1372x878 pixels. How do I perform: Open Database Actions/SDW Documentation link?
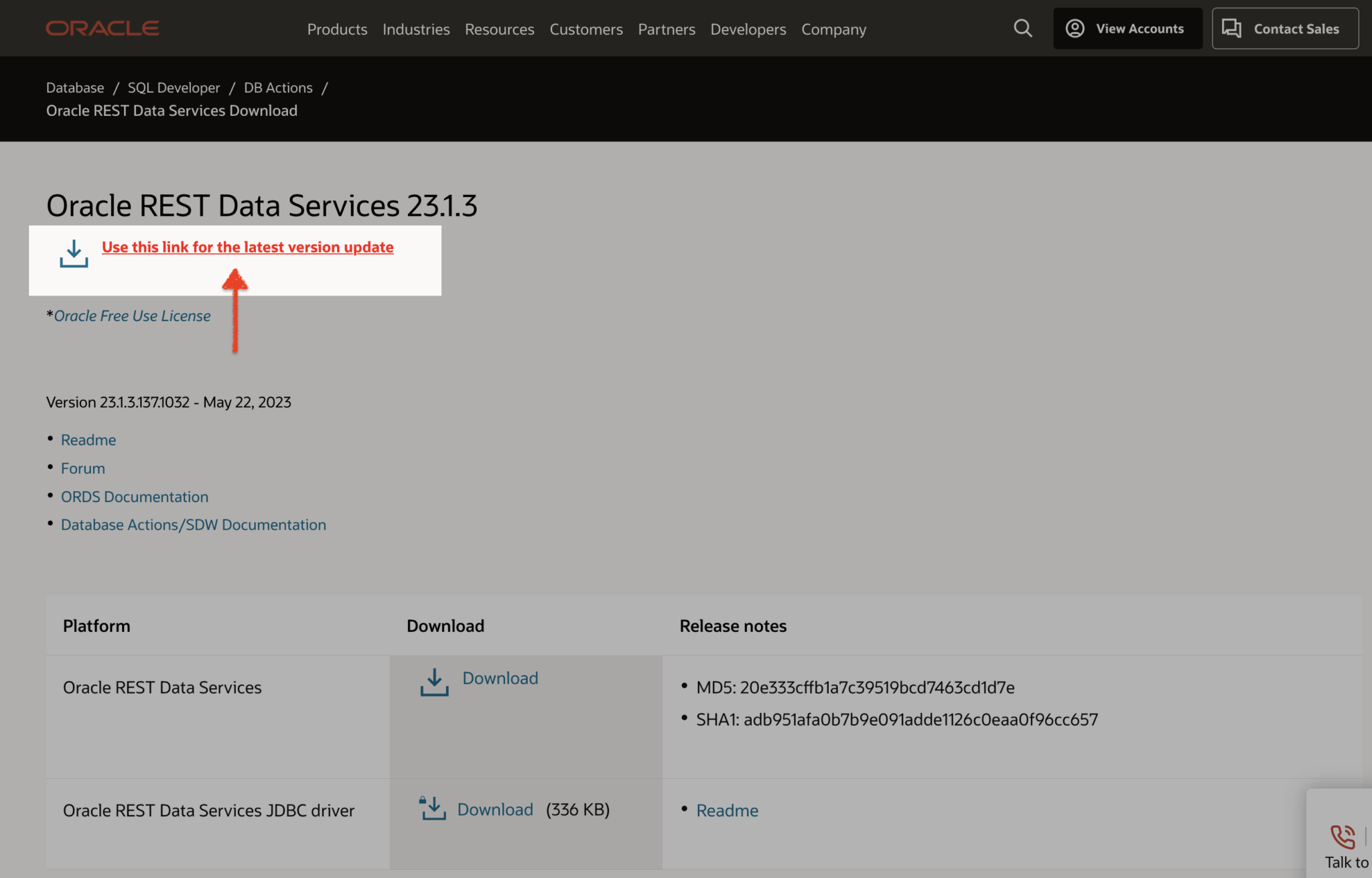193,525
